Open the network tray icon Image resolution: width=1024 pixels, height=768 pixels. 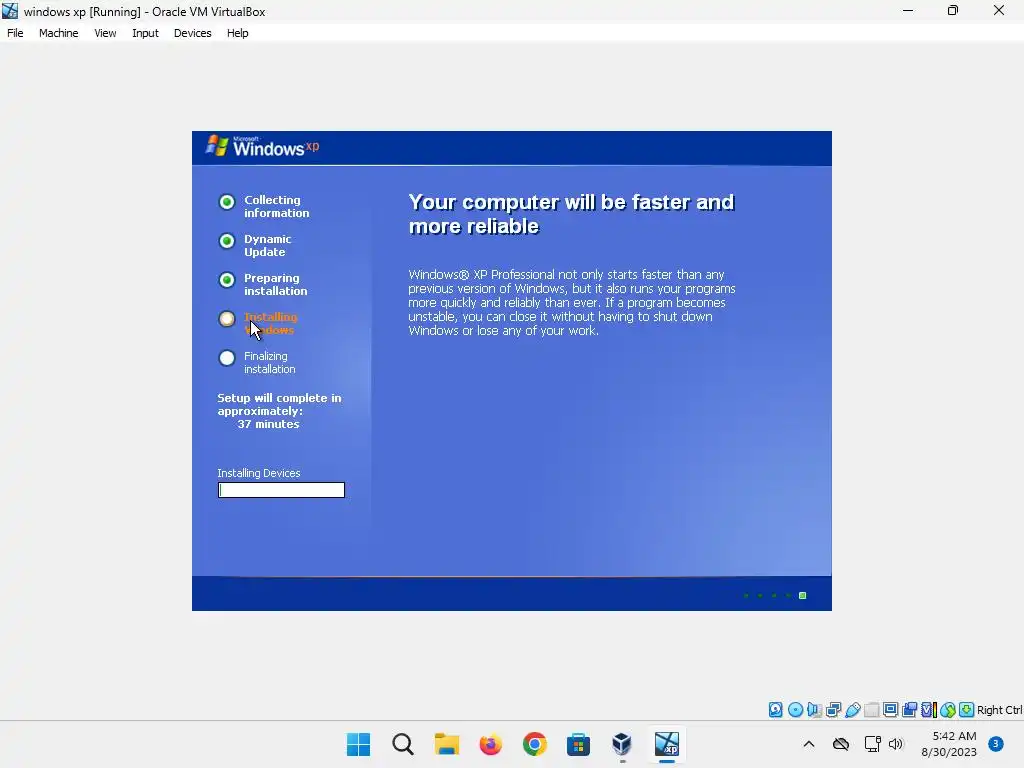872,744
